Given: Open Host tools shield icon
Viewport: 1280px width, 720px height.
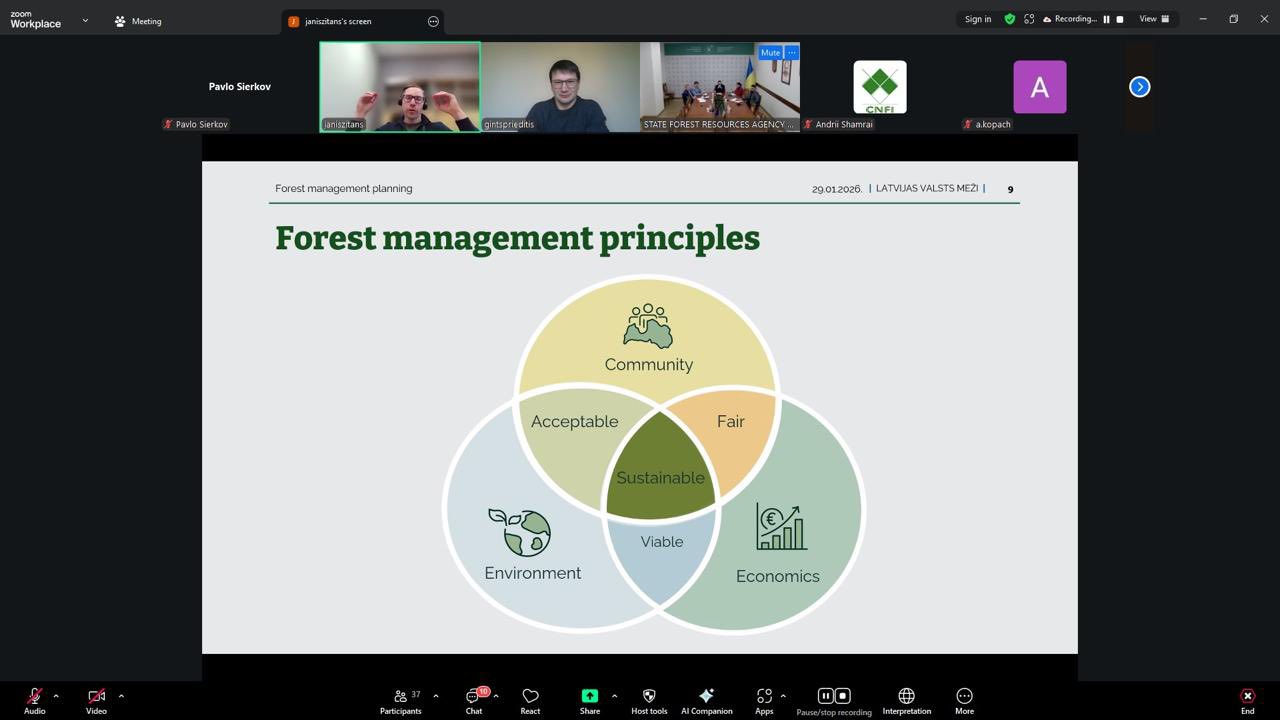Looking at the screenshot, I should pyautogui.click(x=649, y=701).
